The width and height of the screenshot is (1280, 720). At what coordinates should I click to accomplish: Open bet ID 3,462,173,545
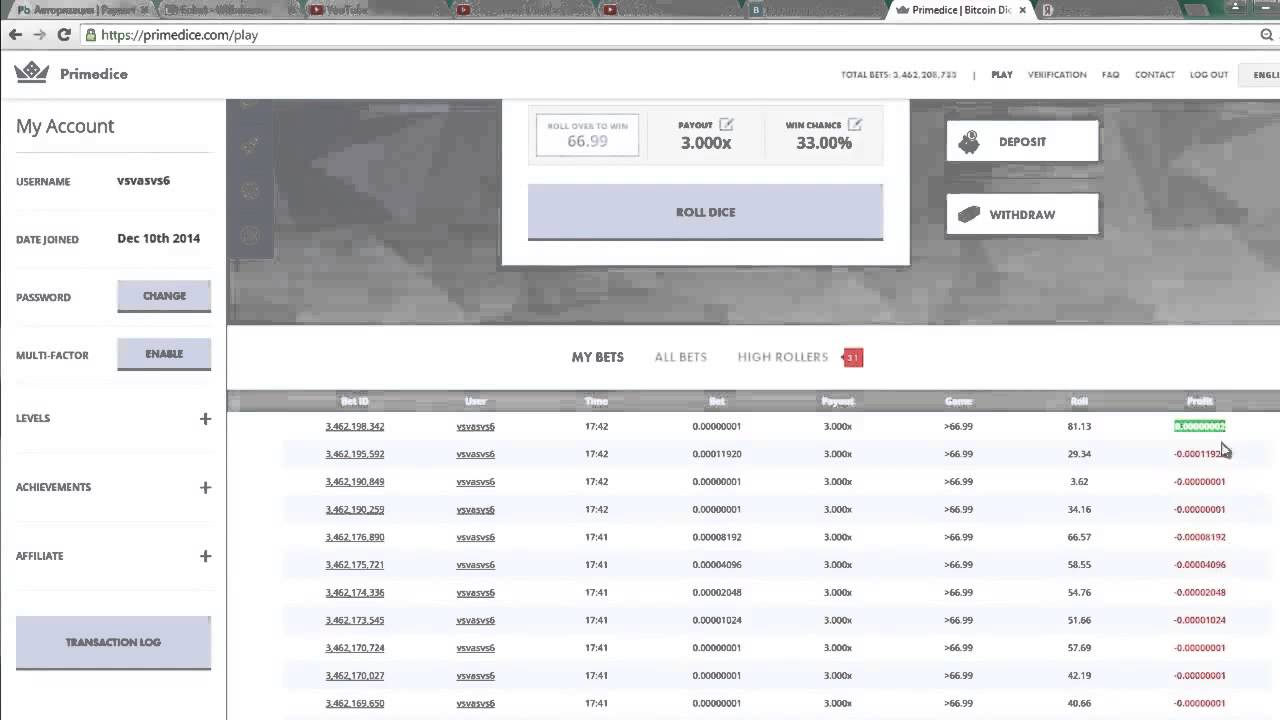(x=355, y=620)
